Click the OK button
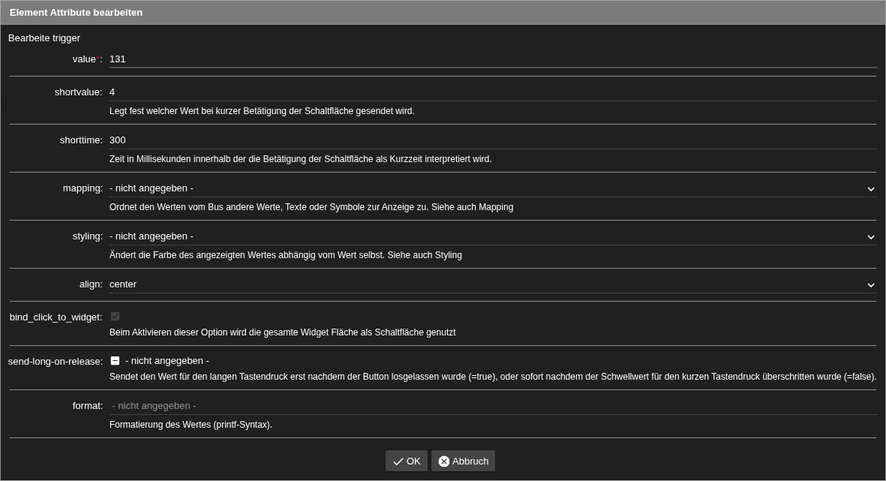Viewport: 886px width, 481px height. [406, 461]
